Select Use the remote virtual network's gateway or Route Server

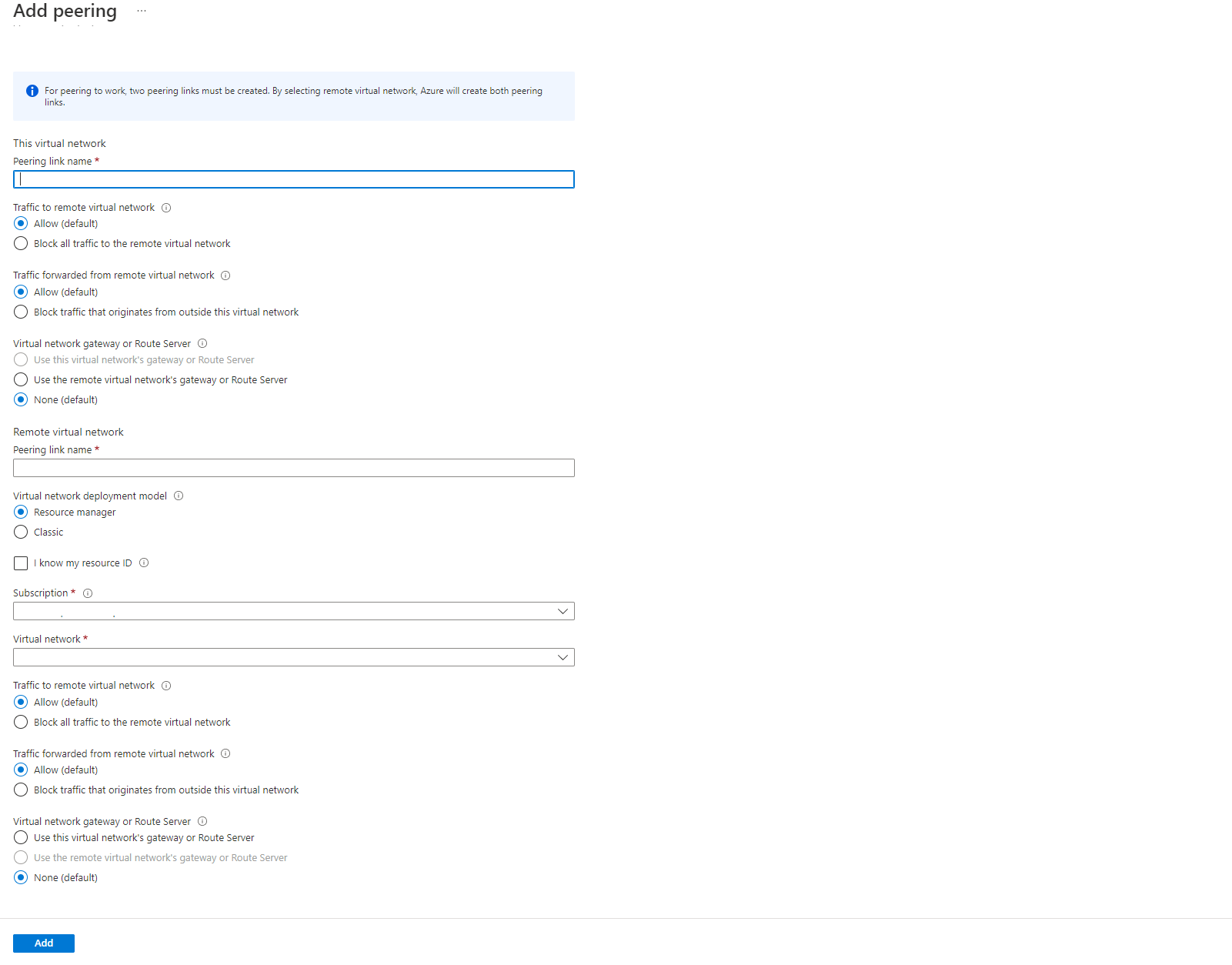(x=20, y=379)
